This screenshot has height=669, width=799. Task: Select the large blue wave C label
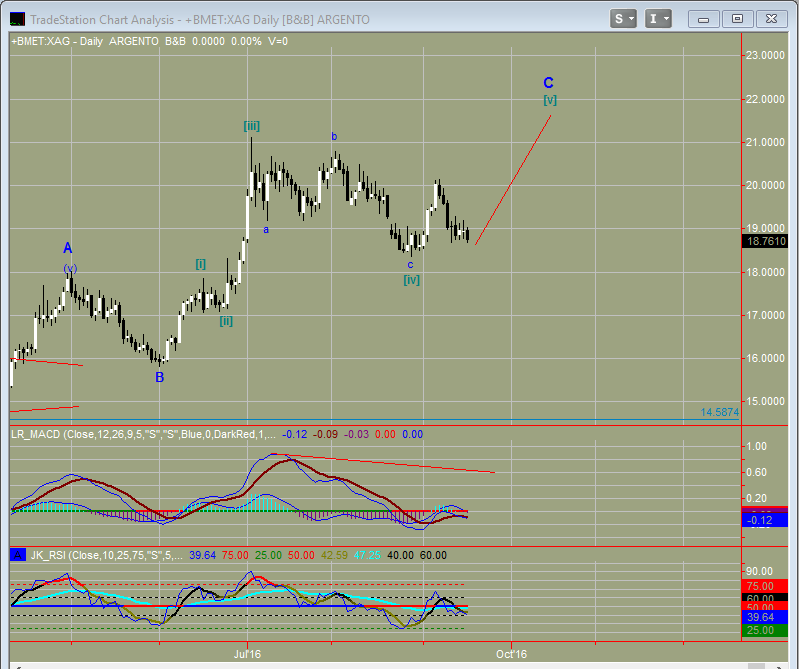click(548, 83)
